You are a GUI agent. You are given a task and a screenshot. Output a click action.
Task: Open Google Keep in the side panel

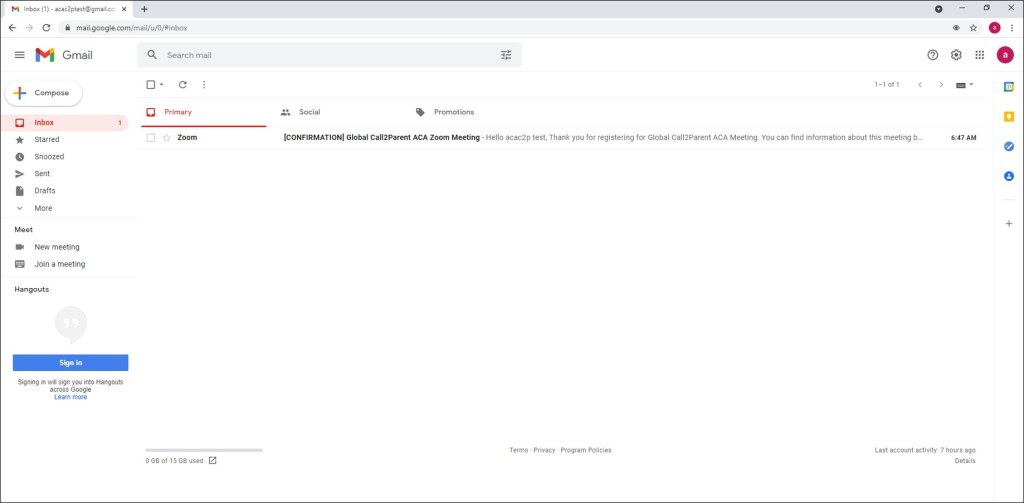pyautogui.click(x=1009, y=116)
